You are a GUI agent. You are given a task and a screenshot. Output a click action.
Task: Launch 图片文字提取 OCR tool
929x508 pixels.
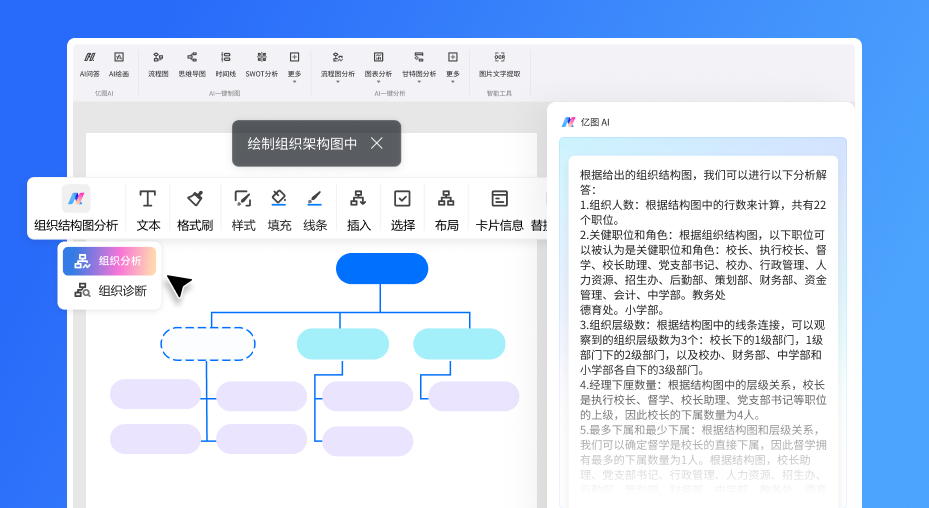(x=499, y=65)
